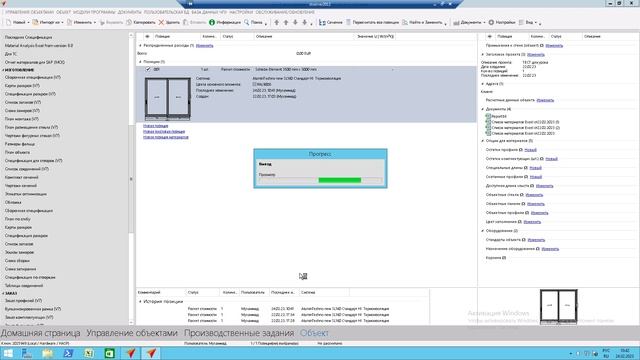The image size is (640, 360).
Task: Open the Импорт из dropdown arrow
Action: pyautogui.click(x=62, y=22)
